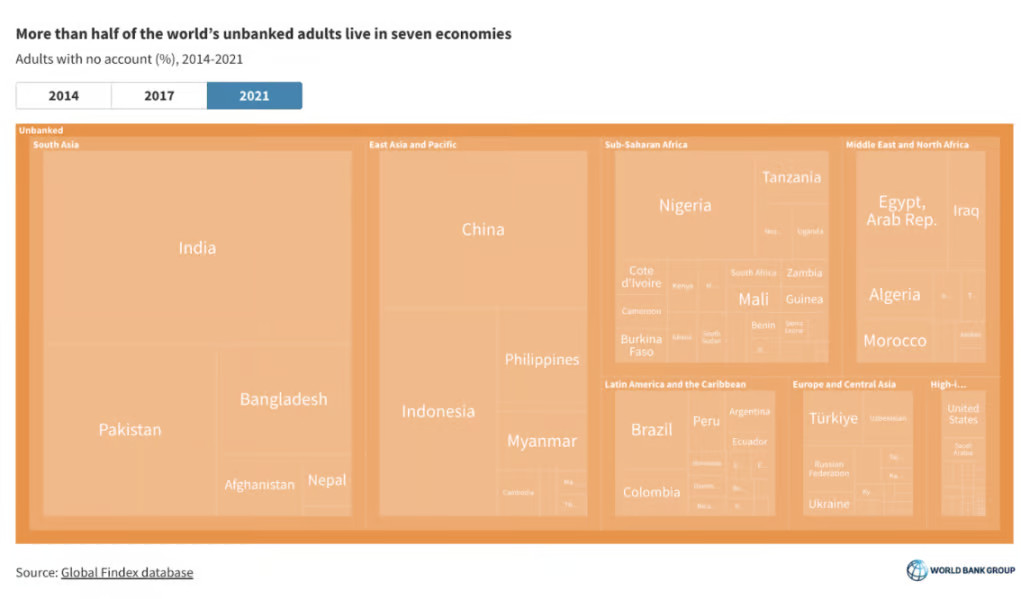Select the Myanmar tile

pyautogui.click(x=542, y=441)
